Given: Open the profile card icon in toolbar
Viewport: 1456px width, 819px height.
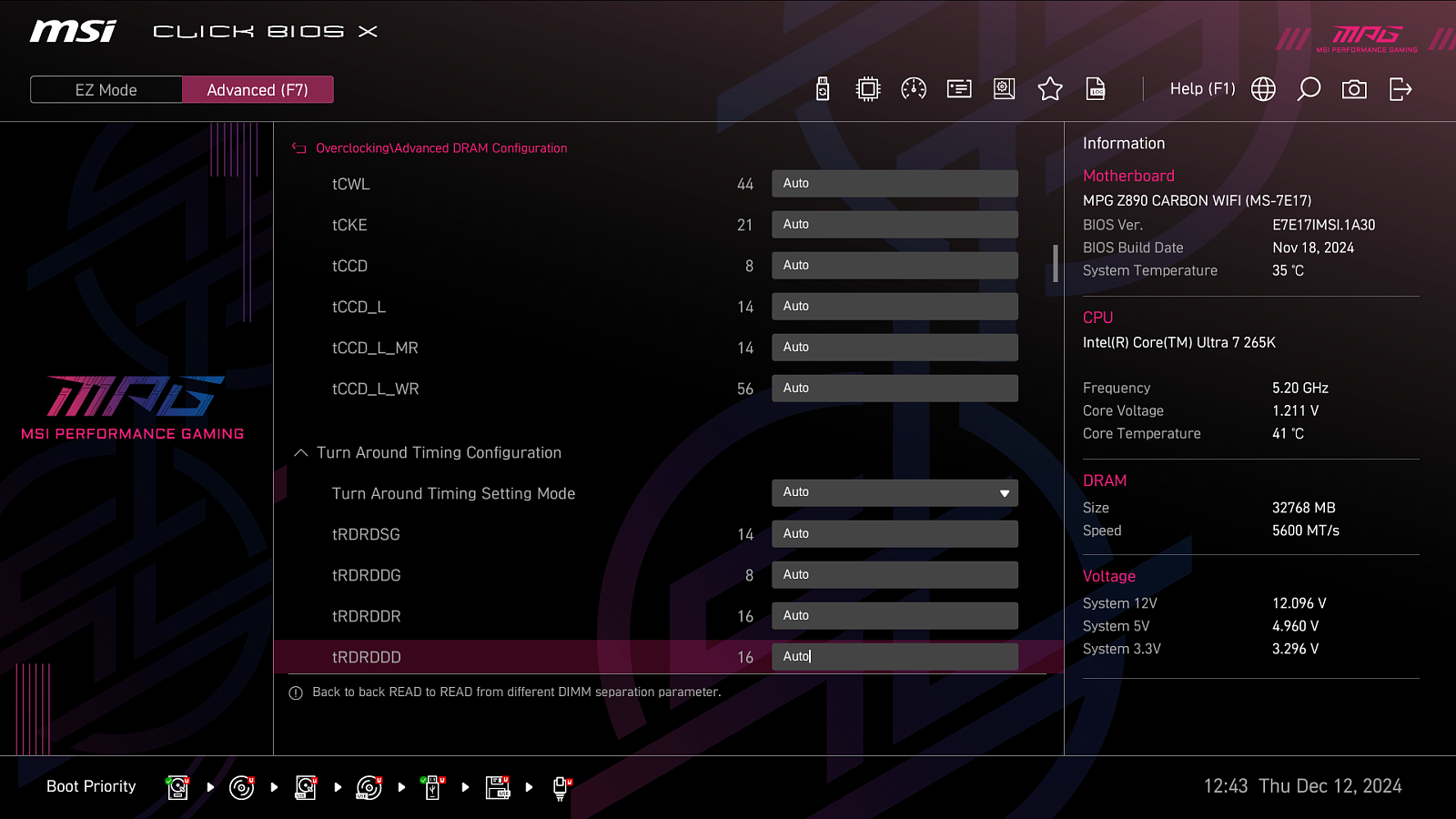Looking at the screenshot, I should click(959, 88).
